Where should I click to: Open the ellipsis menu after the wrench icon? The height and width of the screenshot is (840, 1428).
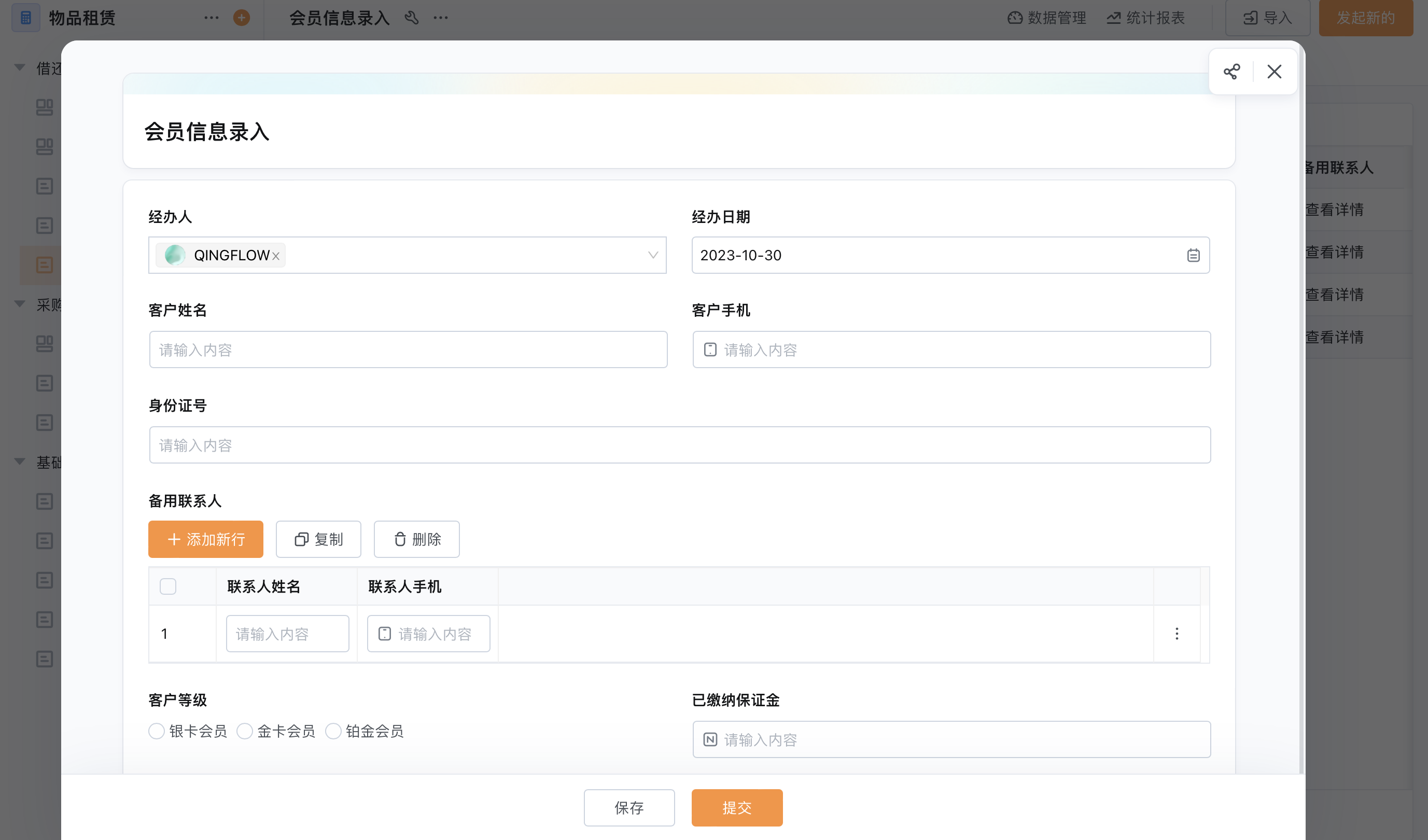(x=441, y=18)
